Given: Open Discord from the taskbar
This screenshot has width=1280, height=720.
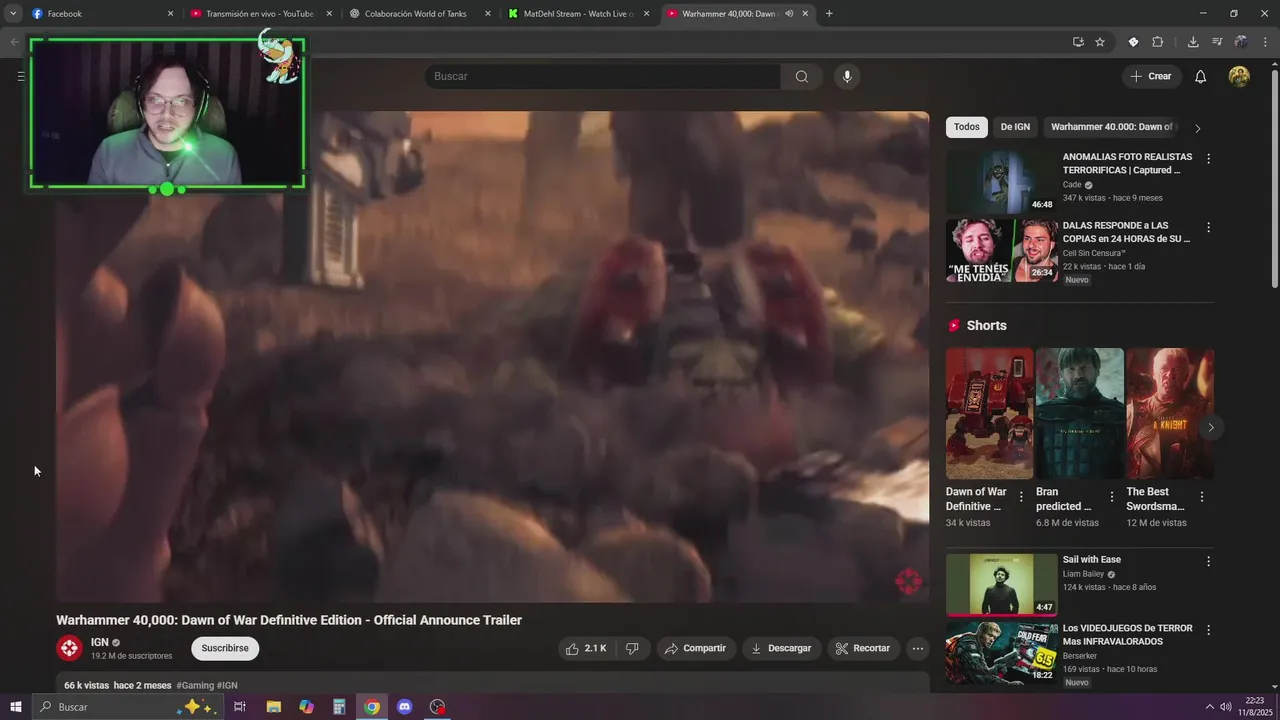Looking at the screenshot, I should [x=404, y=707].
